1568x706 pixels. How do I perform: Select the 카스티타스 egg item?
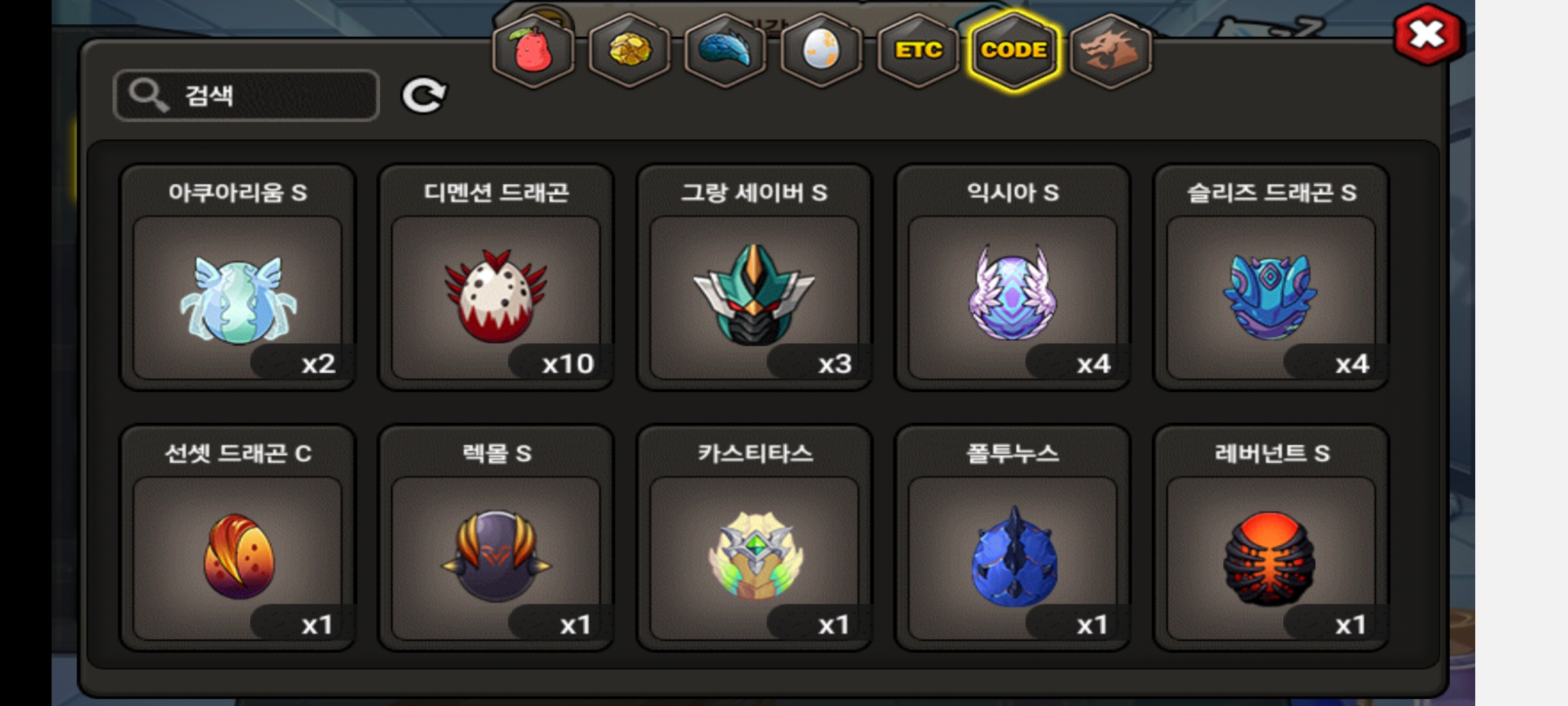[x=754, y=538]
